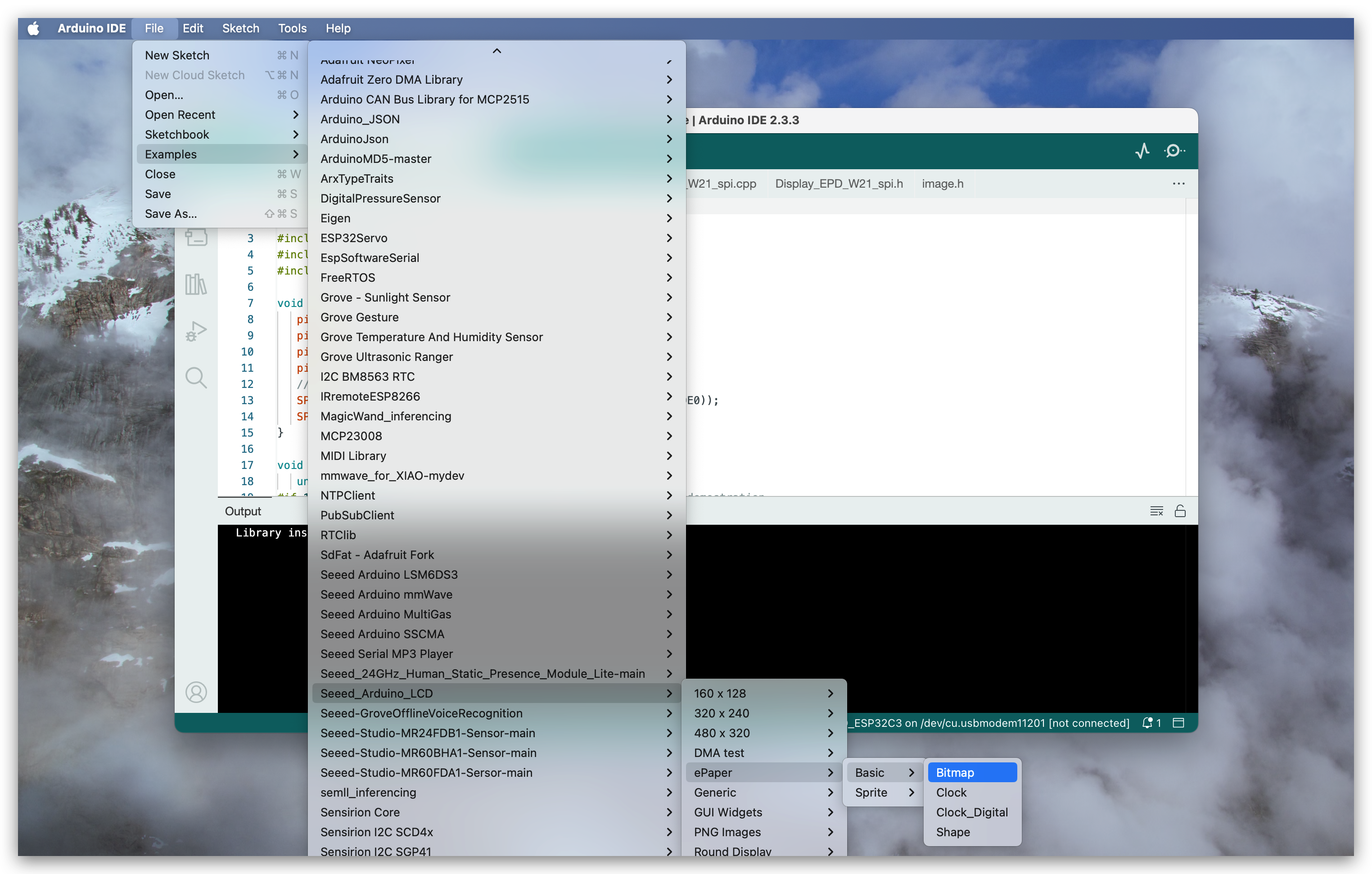Expand NTPClient examples
Image resolution: width=1372 pixels, height=874 pixels.
tap(496, 496)
